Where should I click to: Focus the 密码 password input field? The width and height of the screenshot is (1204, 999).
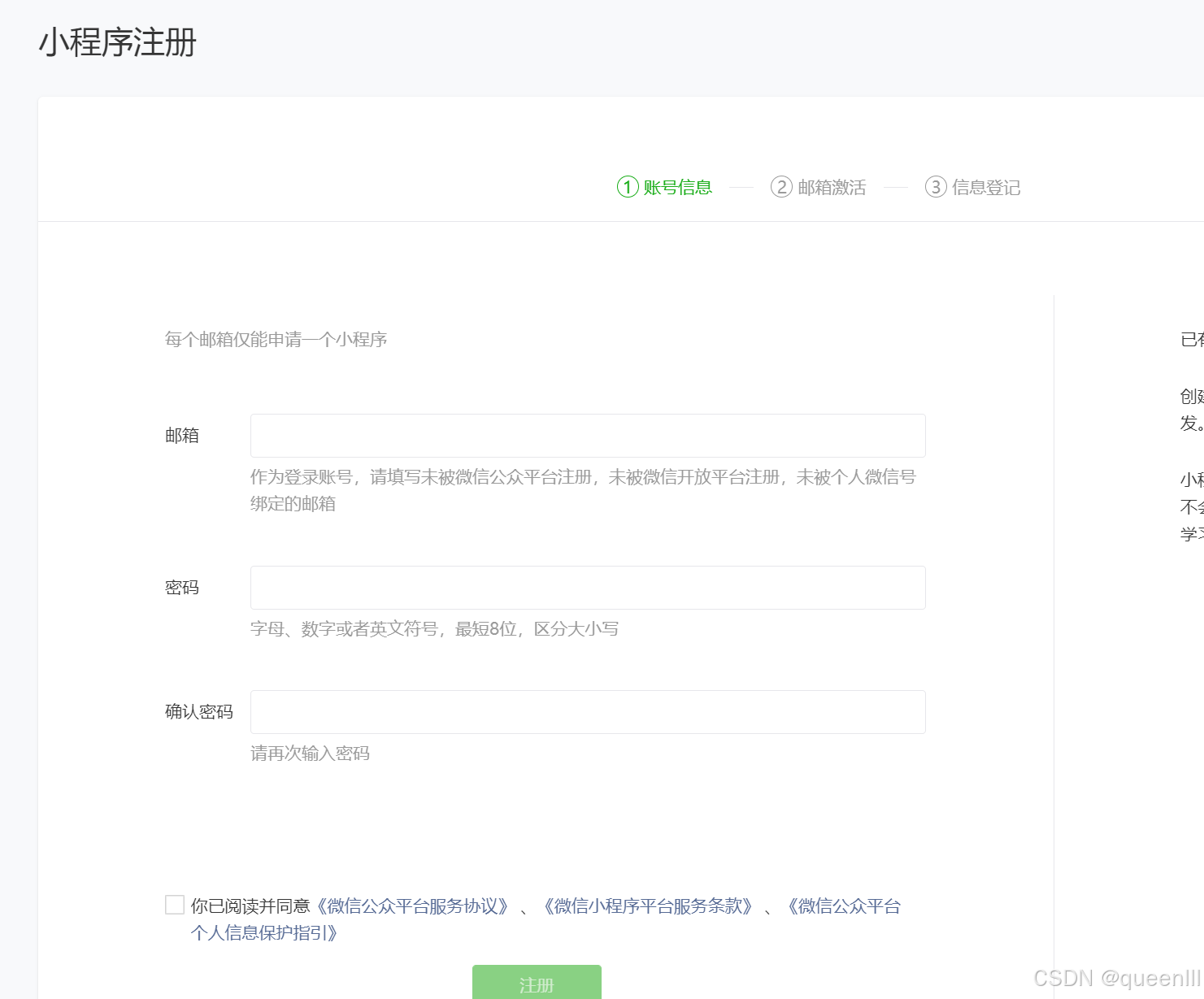(588, 588)
